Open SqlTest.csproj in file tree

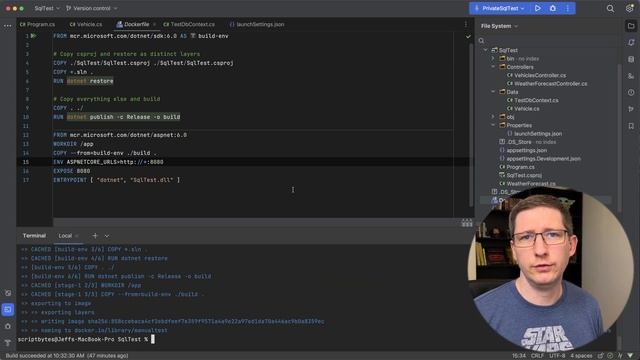[x=520, y=175]
